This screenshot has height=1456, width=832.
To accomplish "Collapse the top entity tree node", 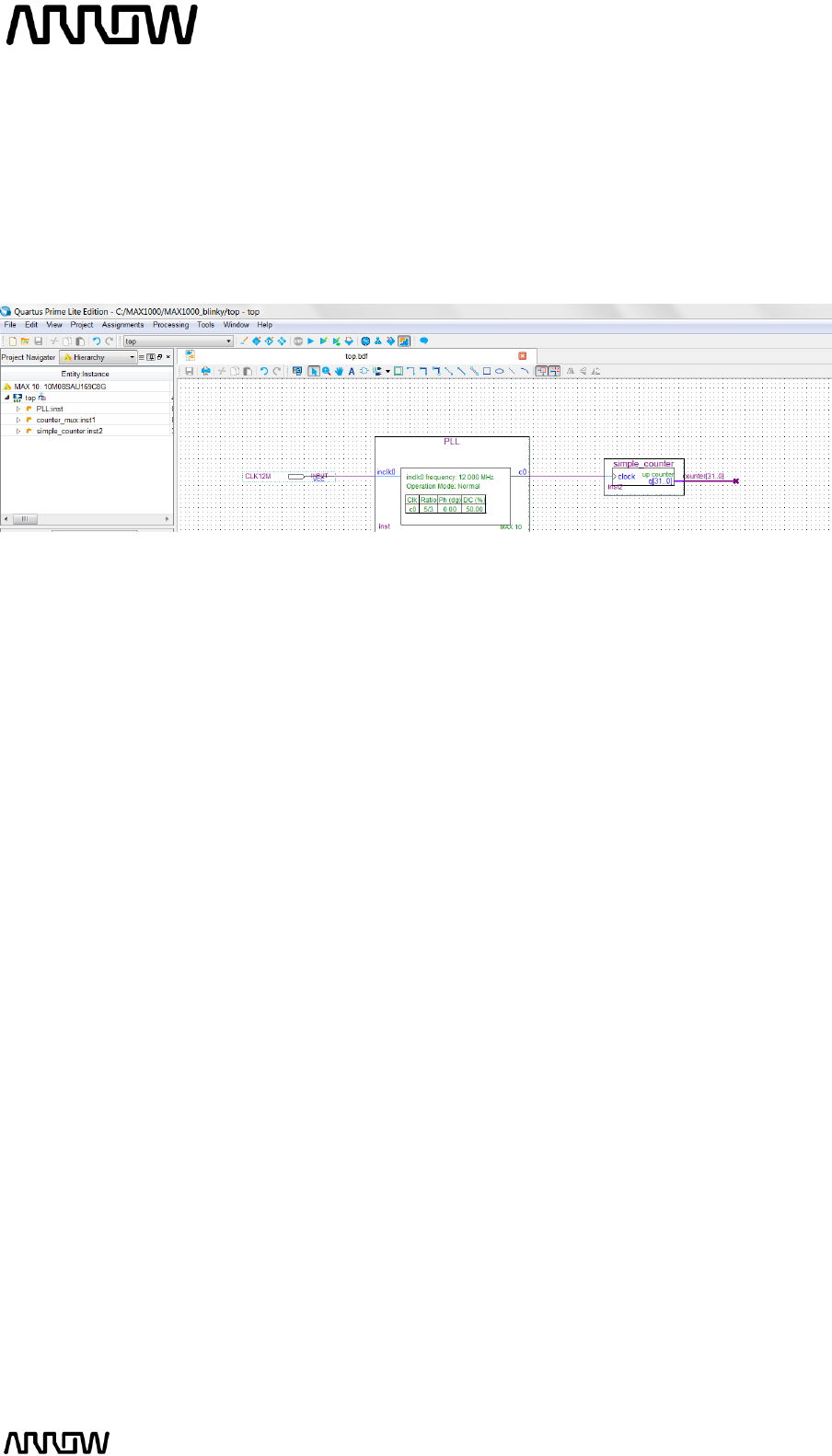I will click(7, 398).
